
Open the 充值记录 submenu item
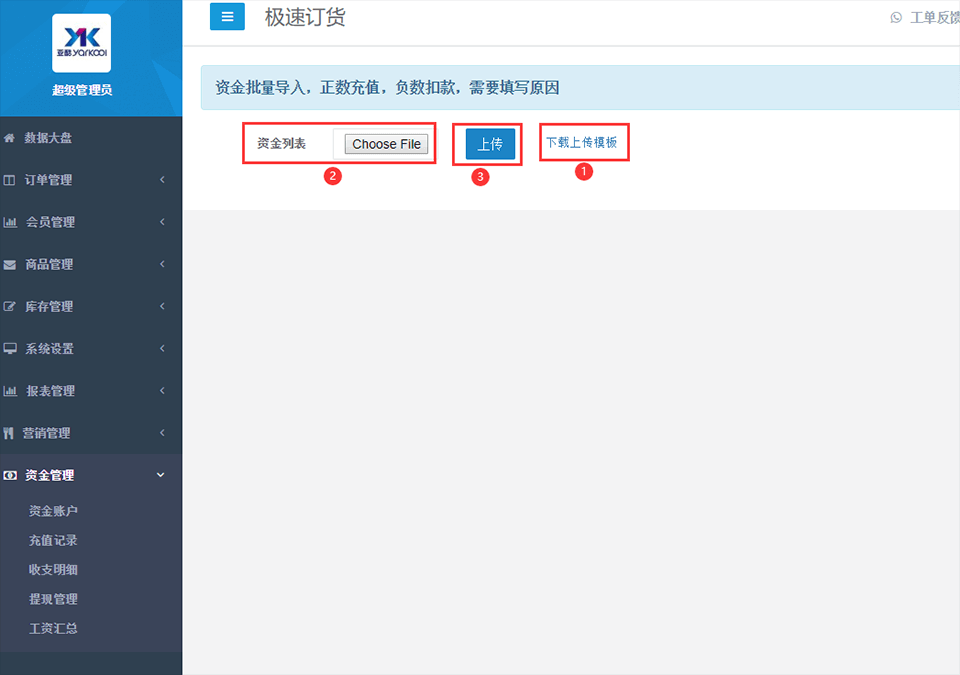[53, 540]
